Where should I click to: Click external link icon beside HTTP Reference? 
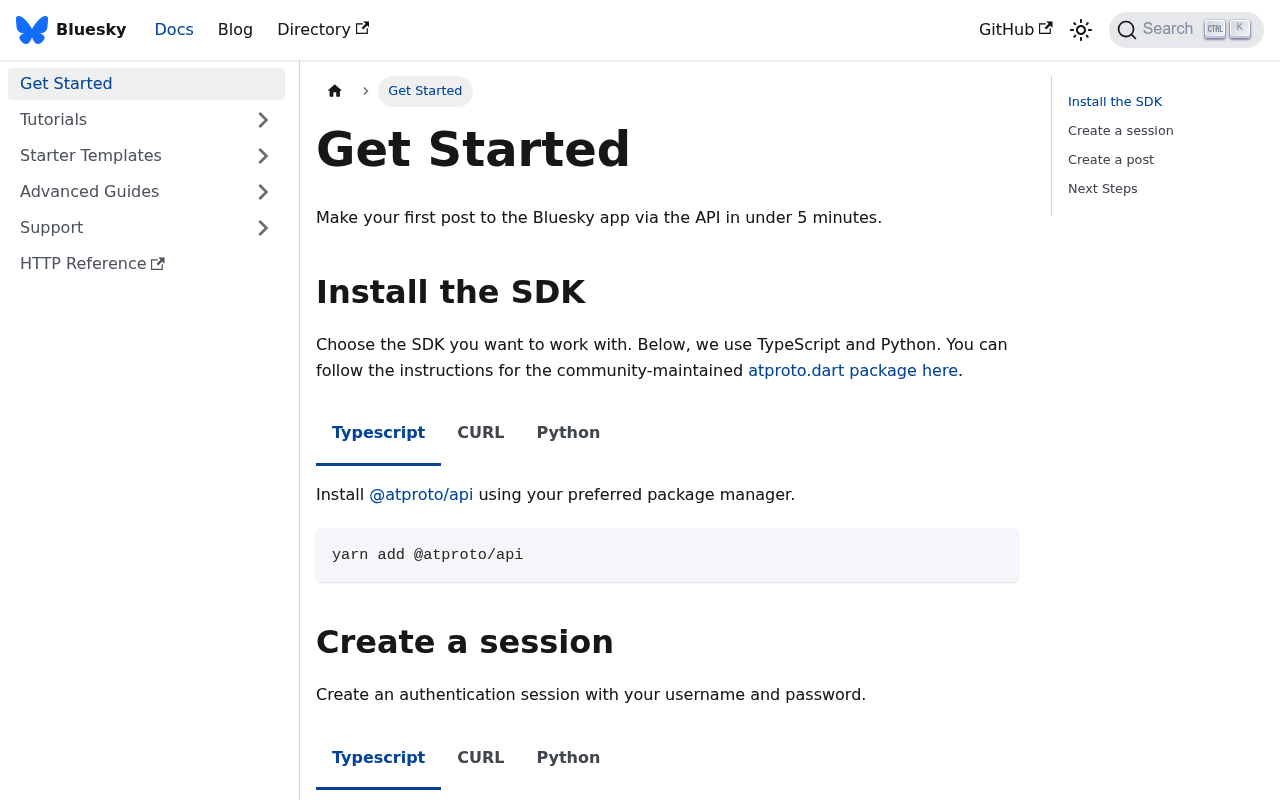tap(158, 264)
